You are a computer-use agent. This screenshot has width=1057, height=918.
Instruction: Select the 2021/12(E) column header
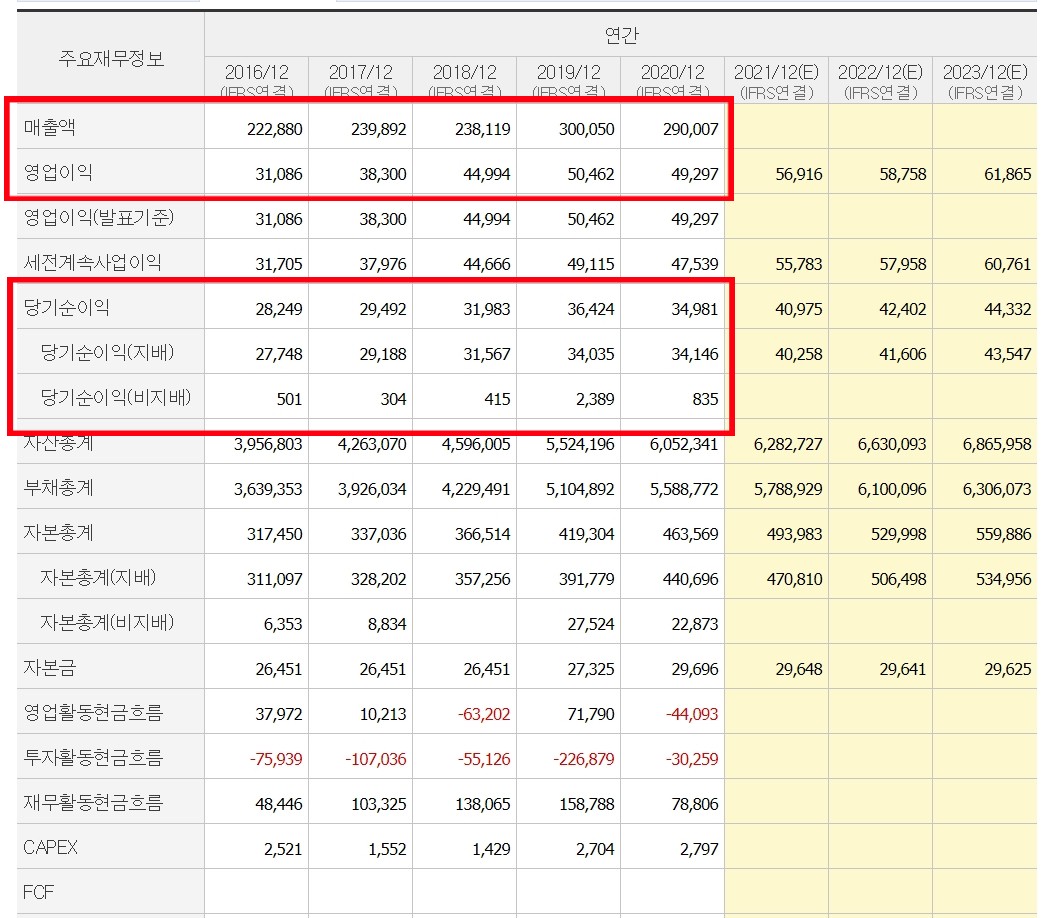pyautogui.click(x=777, y=80)
